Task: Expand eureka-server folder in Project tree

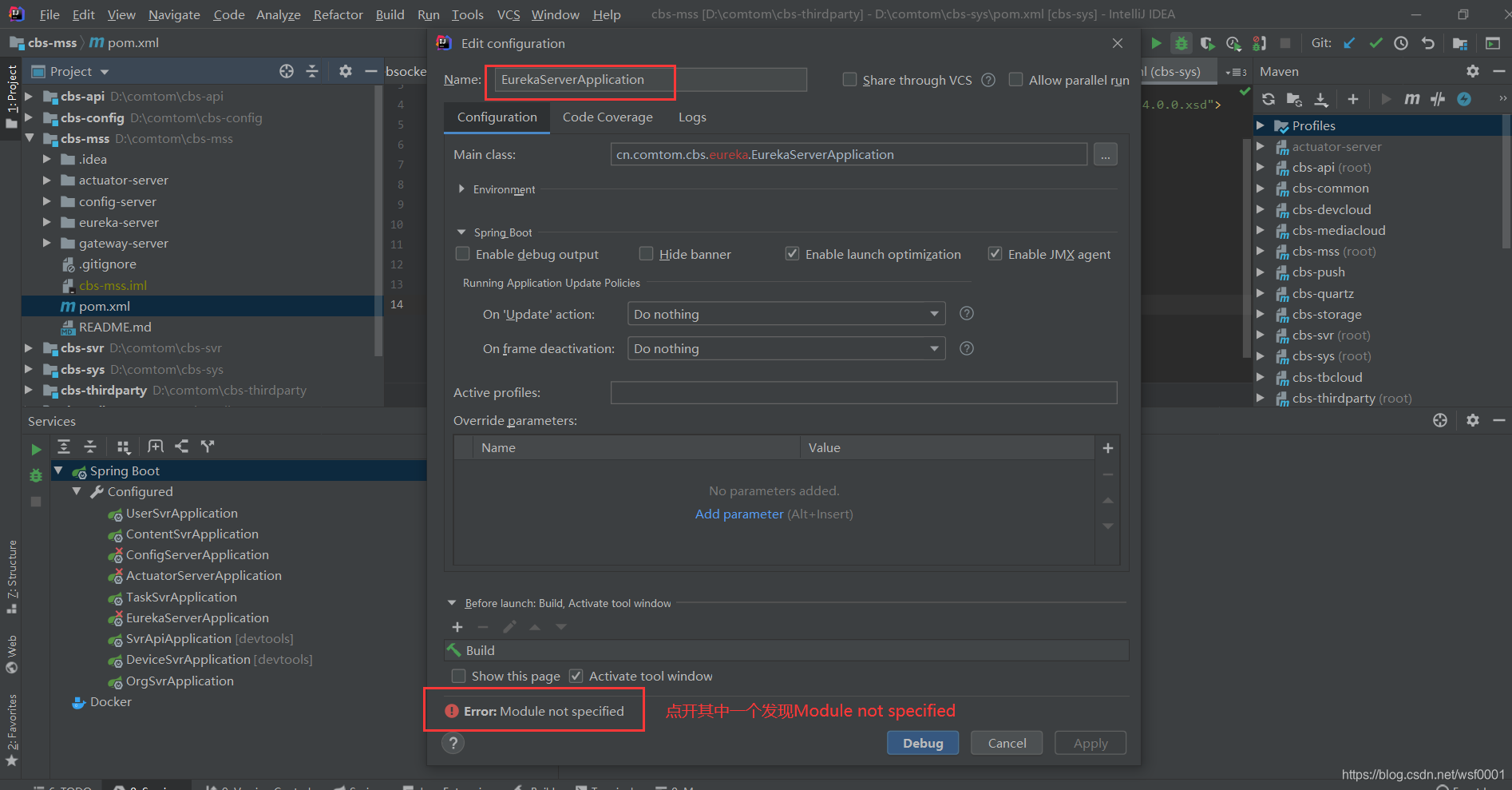Action: coord(47,222)
